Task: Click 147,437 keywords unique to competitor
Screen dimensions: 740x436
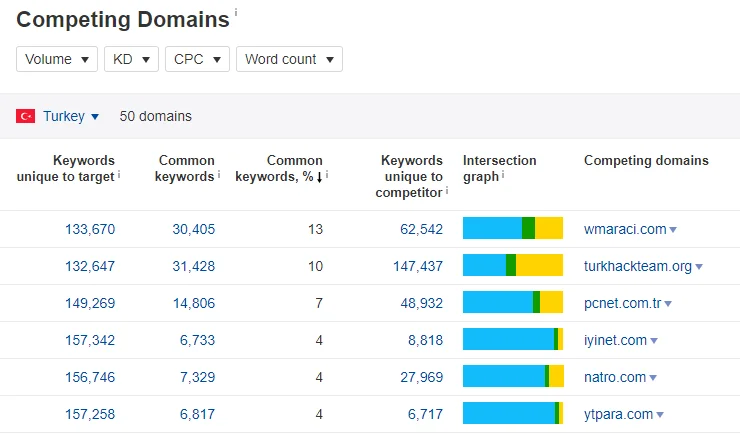Action: 412,266
